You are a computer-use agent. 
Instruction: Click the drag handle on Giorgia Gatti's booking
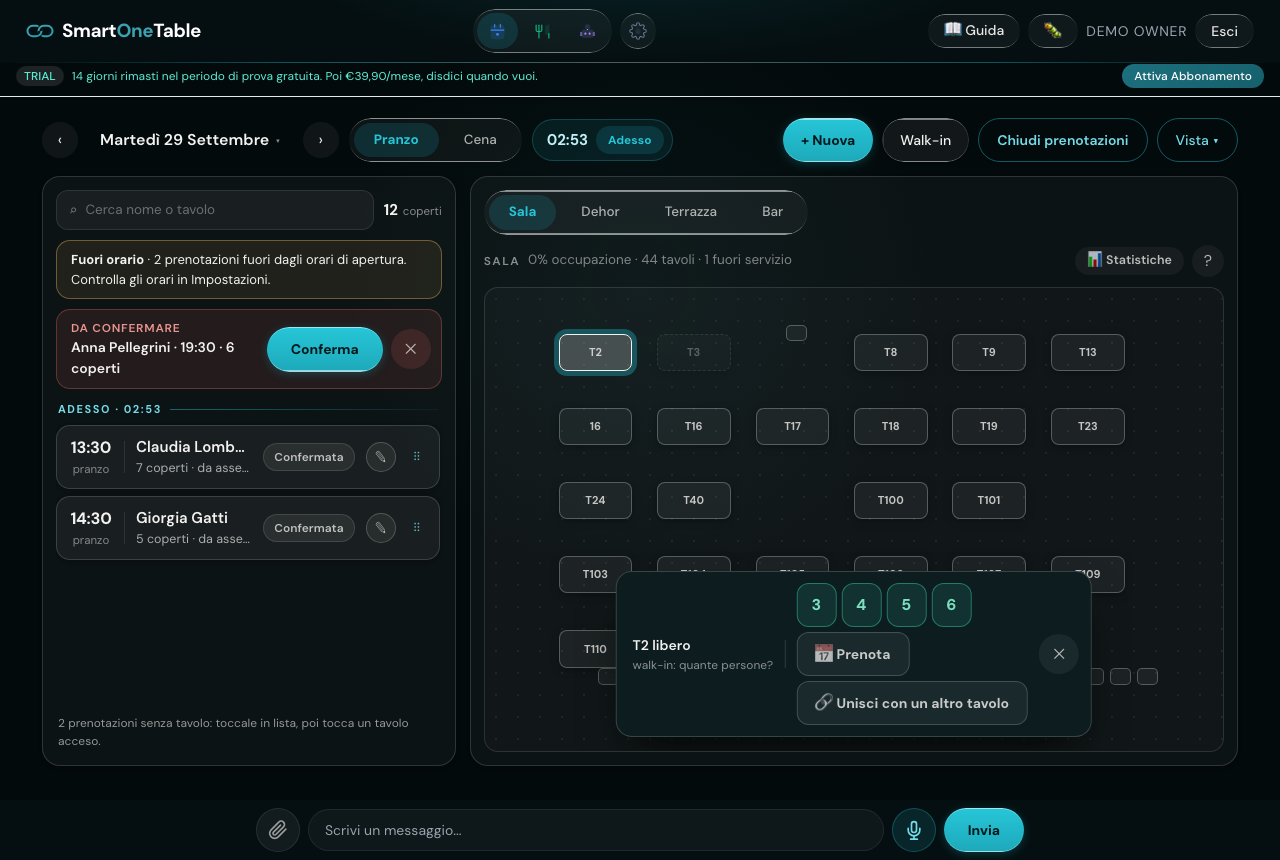coord(417,528)
